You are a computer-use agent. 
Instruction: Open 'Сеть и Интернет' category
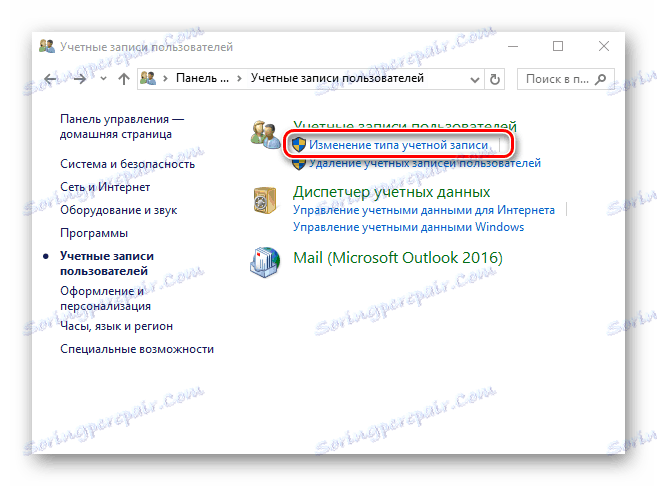pyautogui.click(x=105, y=187)
